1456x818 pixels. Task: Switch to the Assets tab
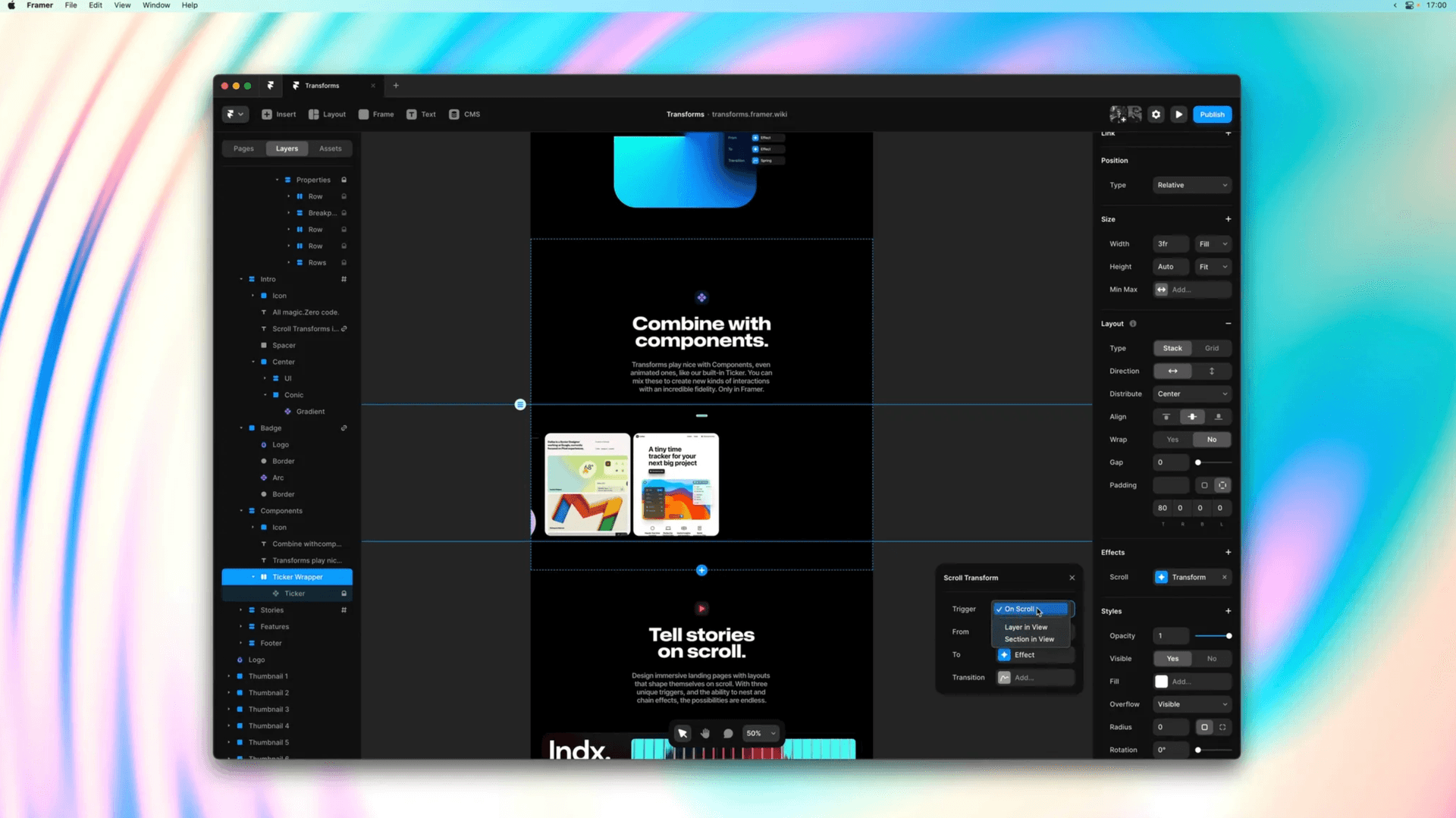point(330,149)
